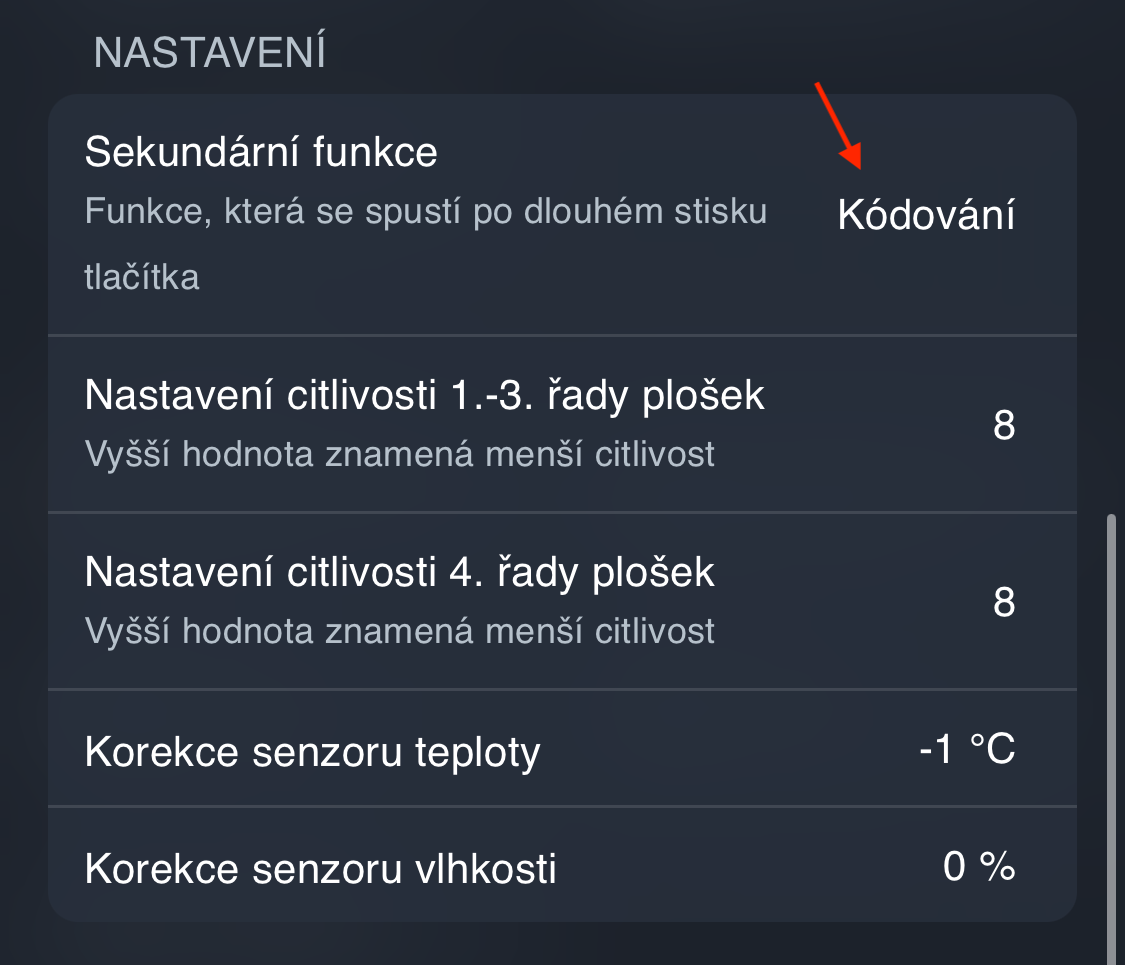Open the Kódování secondary function selector
Viewport: 1125px width, 965px height.
pyautogui.click(x=926, y=215)
